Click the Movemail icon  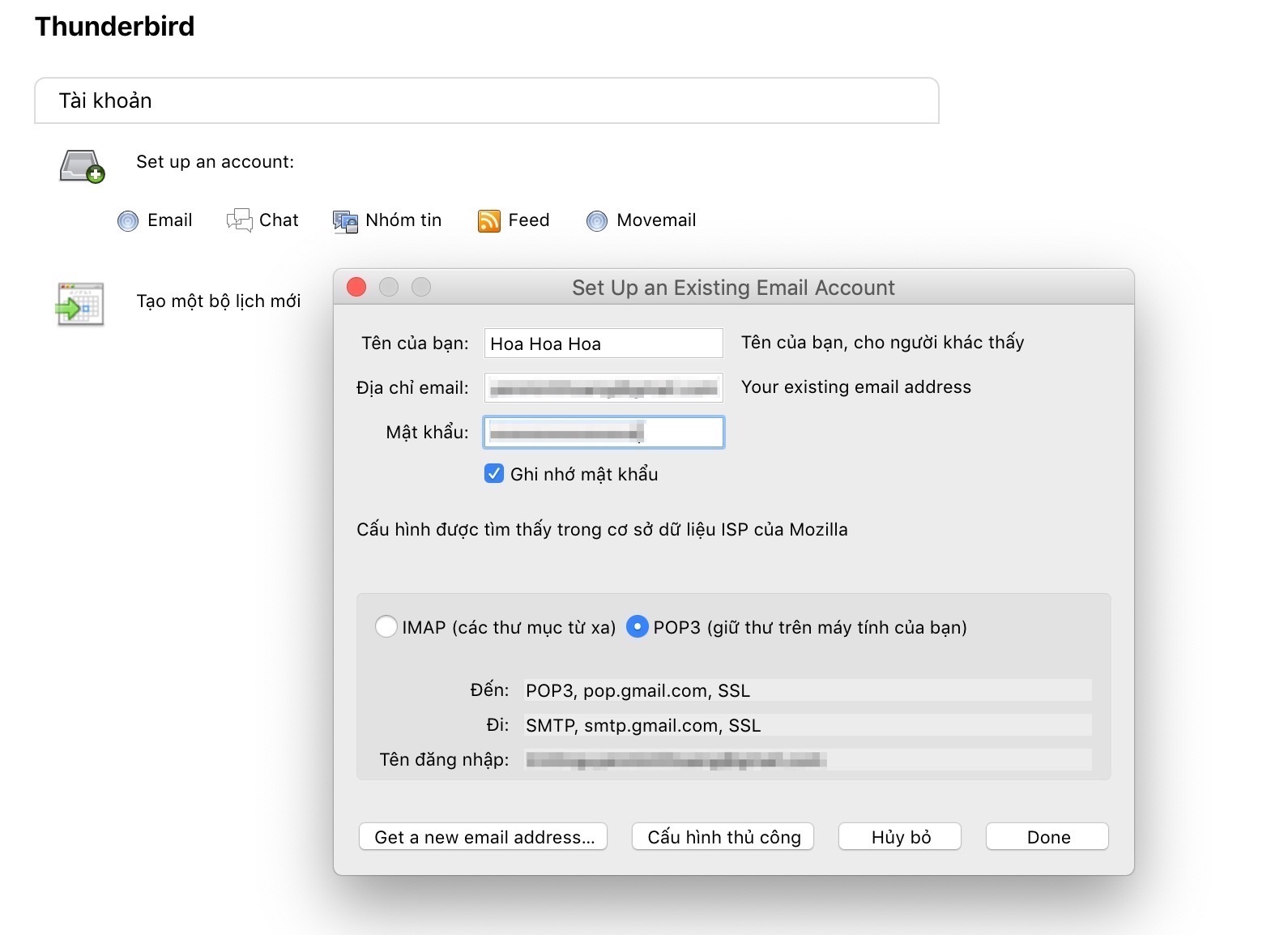[x=597, y=220]
